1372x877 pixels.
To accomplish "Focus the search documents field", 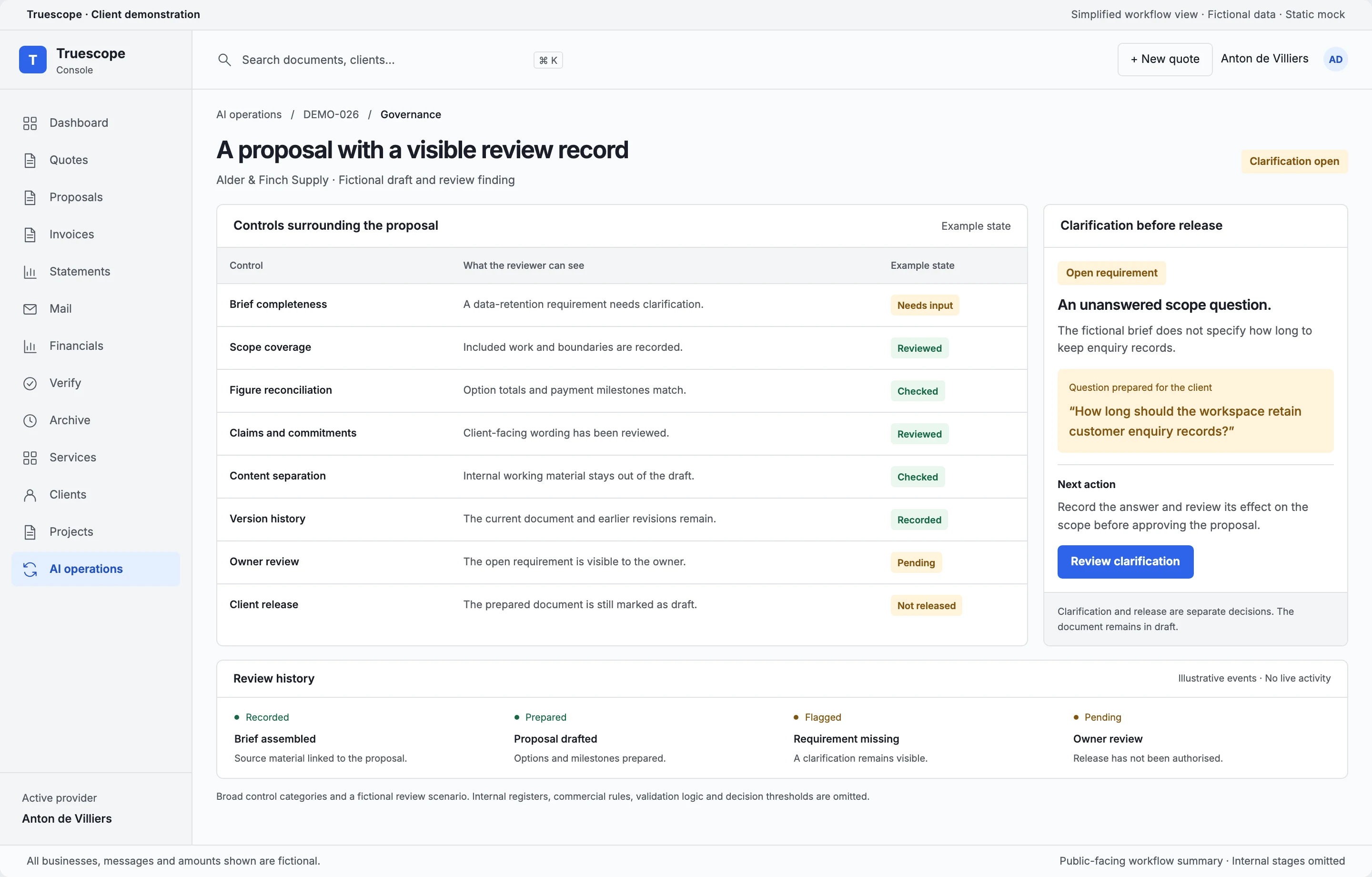I will point(390,60).
